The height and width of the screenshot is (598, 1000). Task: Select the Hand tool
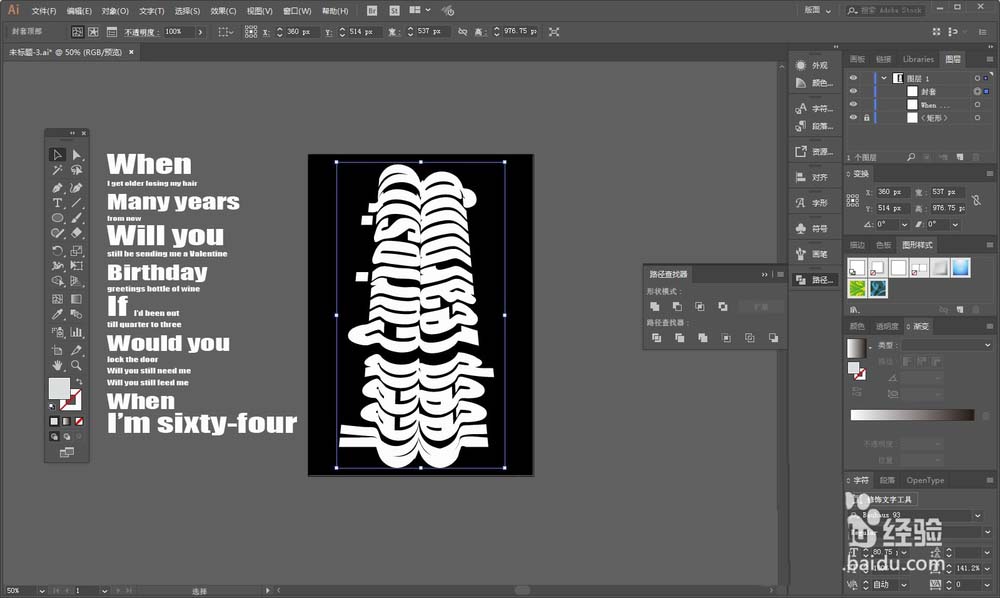click(57, 365)
